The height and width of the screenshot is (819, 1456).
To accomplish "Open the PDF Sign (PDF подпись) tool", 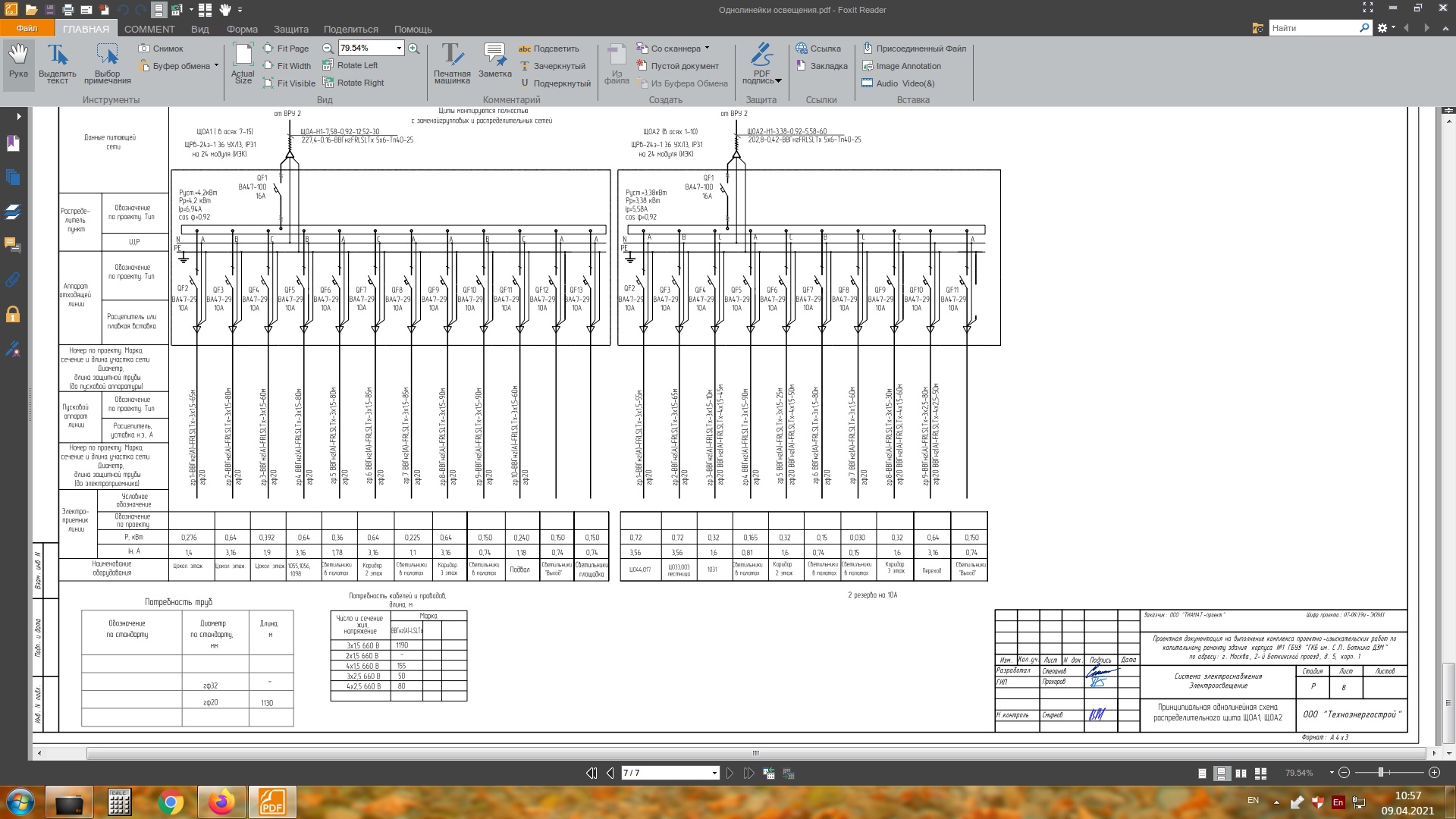I will pyautogui.click(x=761, y=64).
